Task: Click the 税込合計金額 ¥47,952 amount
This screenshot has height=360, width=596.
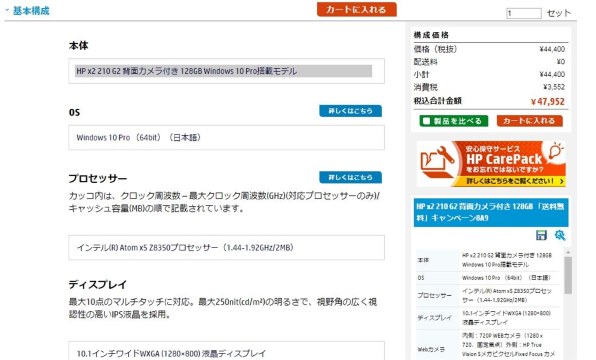Action: point(547,101)
